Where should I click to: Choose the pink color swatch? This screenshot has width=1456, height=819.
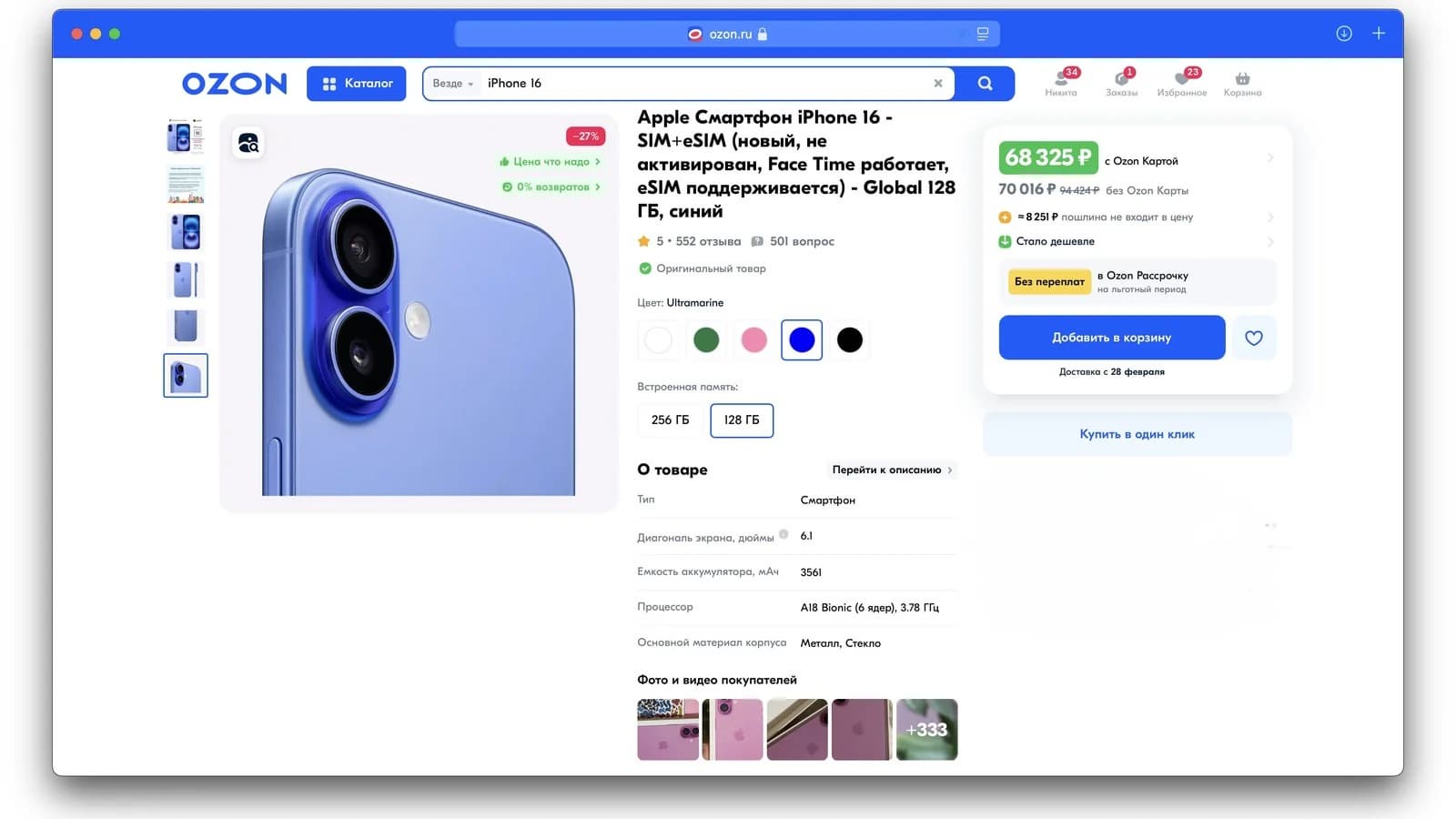pos(753,340)
